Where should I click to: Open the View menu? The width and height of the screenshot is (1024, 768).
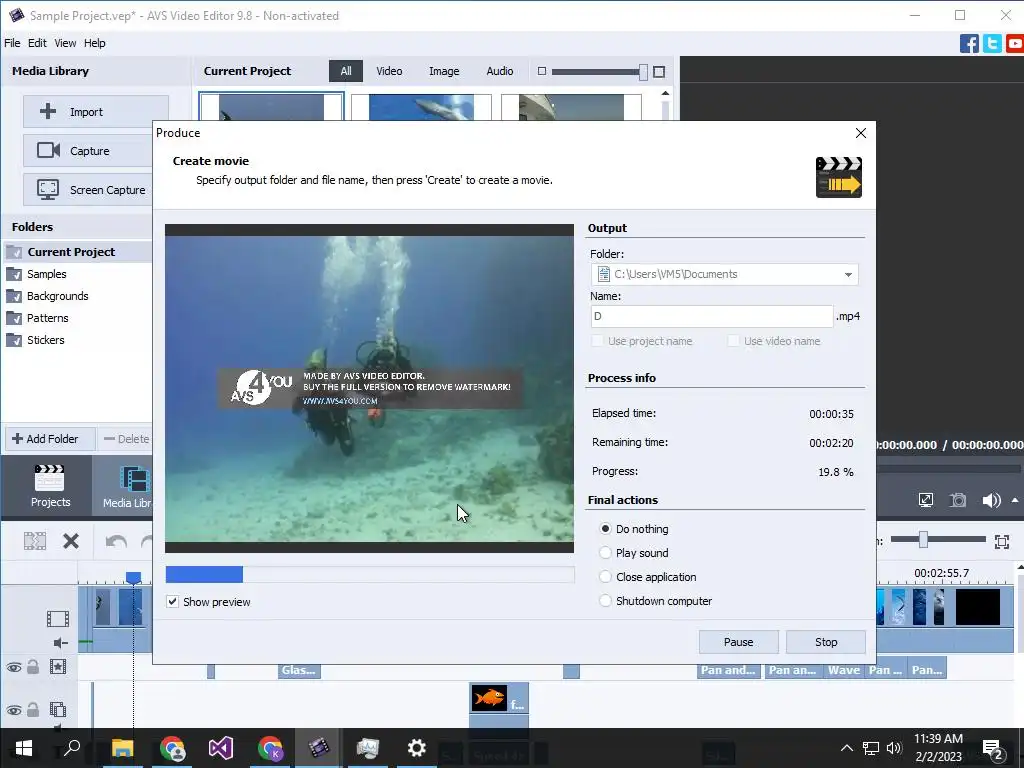tap(65, 43)
